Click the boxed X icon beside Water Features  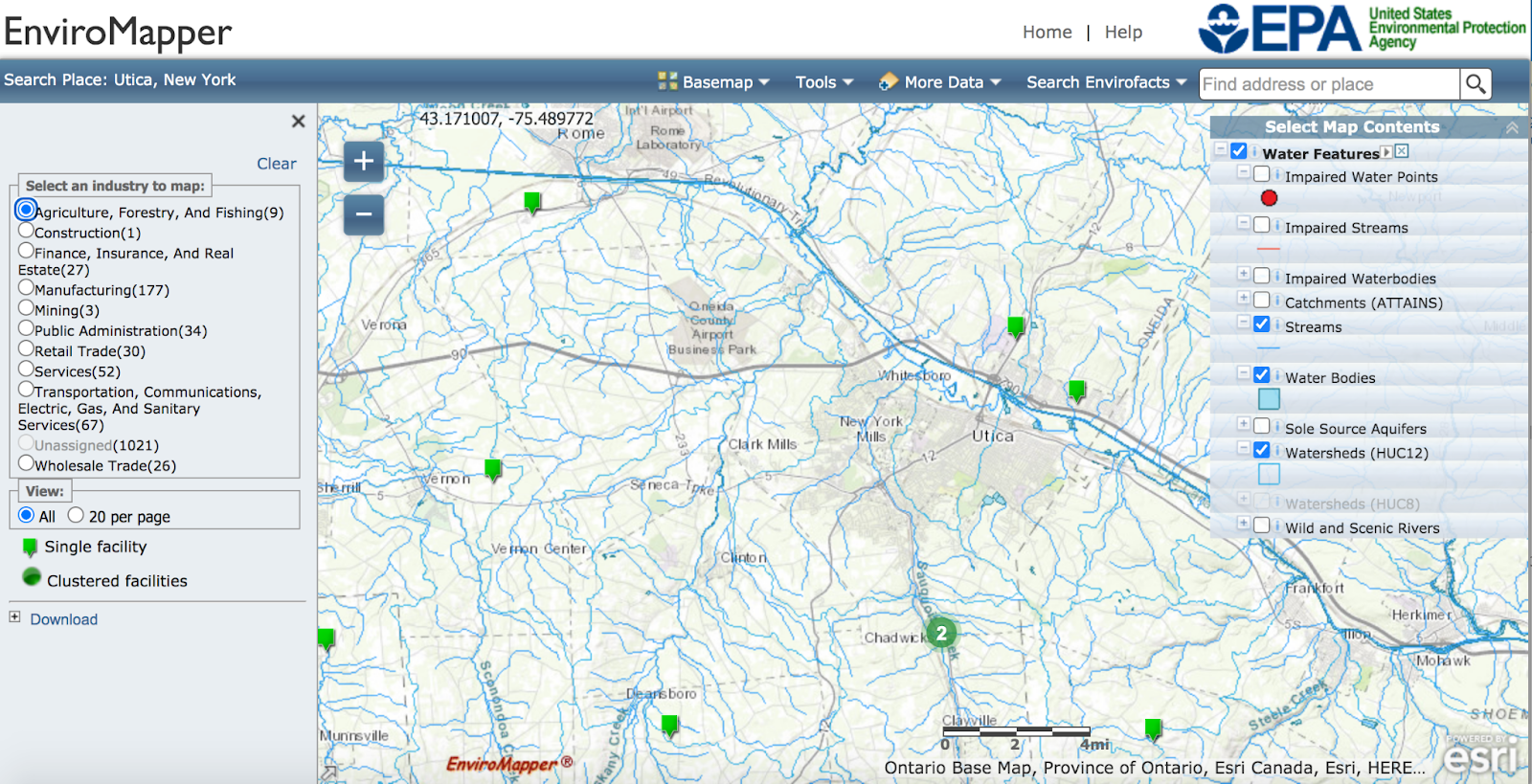point(1402,151)
